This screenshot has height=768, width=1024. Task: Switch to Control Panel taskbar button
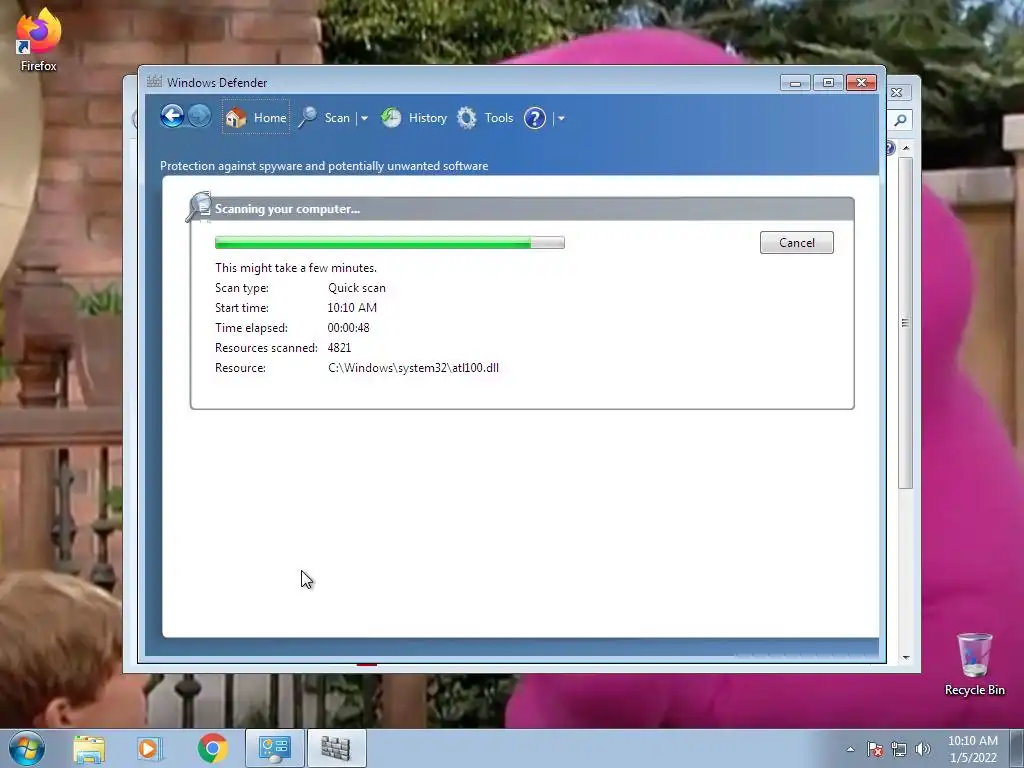[275, 748]
